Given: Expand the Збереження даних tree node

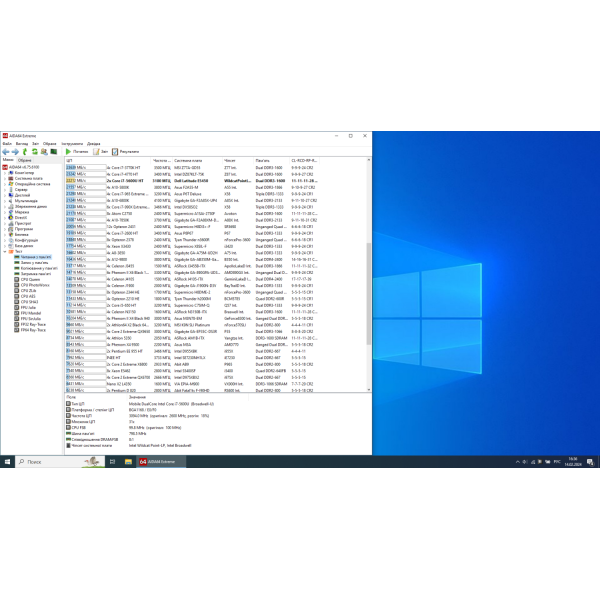Looking at the screenshot, I should pos(5,207).
